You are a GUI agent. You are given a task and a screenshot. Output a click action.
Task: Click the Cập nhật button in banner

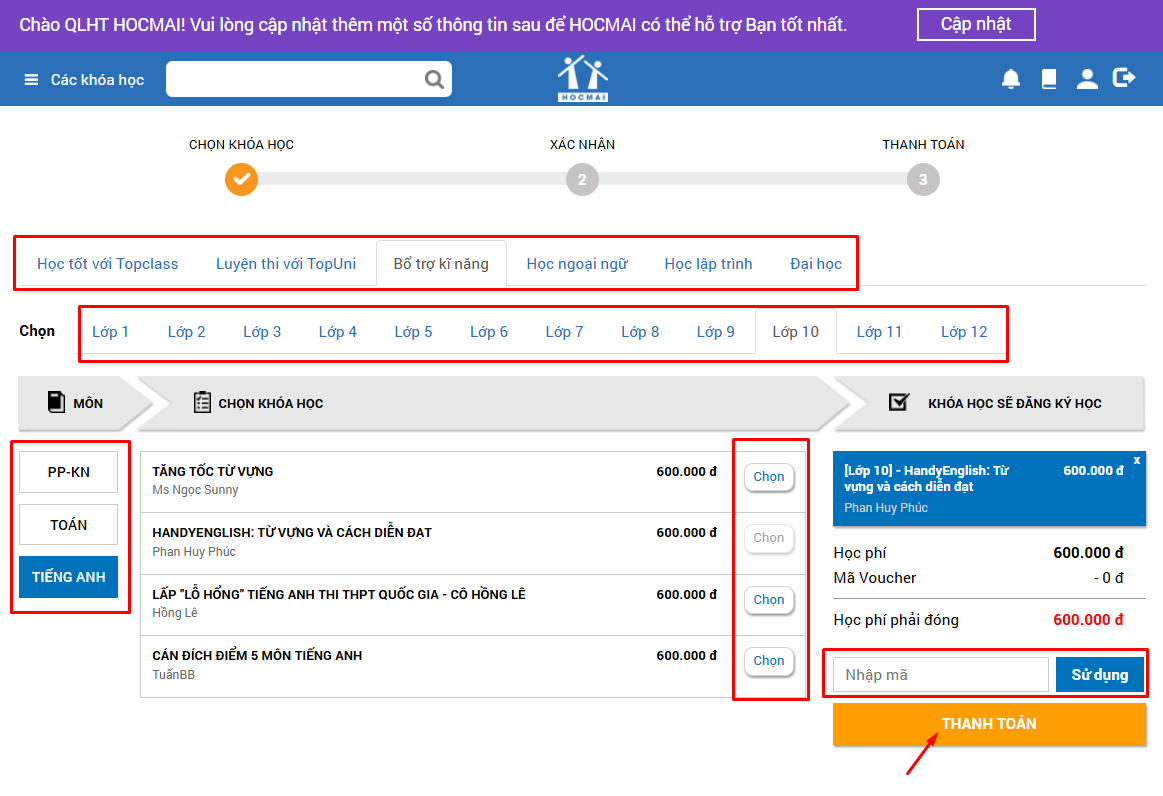pyautogui.click(x=976, y=24)
